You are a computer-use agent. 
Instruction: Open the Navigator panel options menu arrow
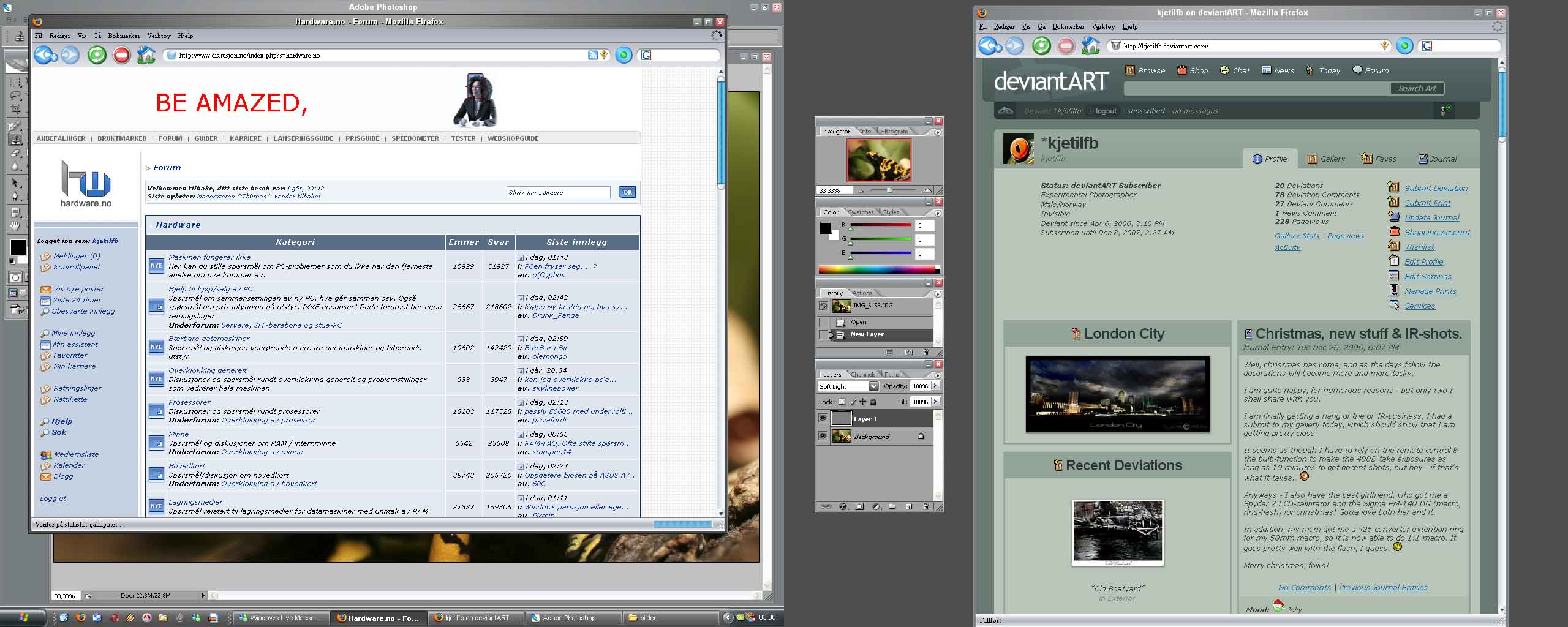937,132
